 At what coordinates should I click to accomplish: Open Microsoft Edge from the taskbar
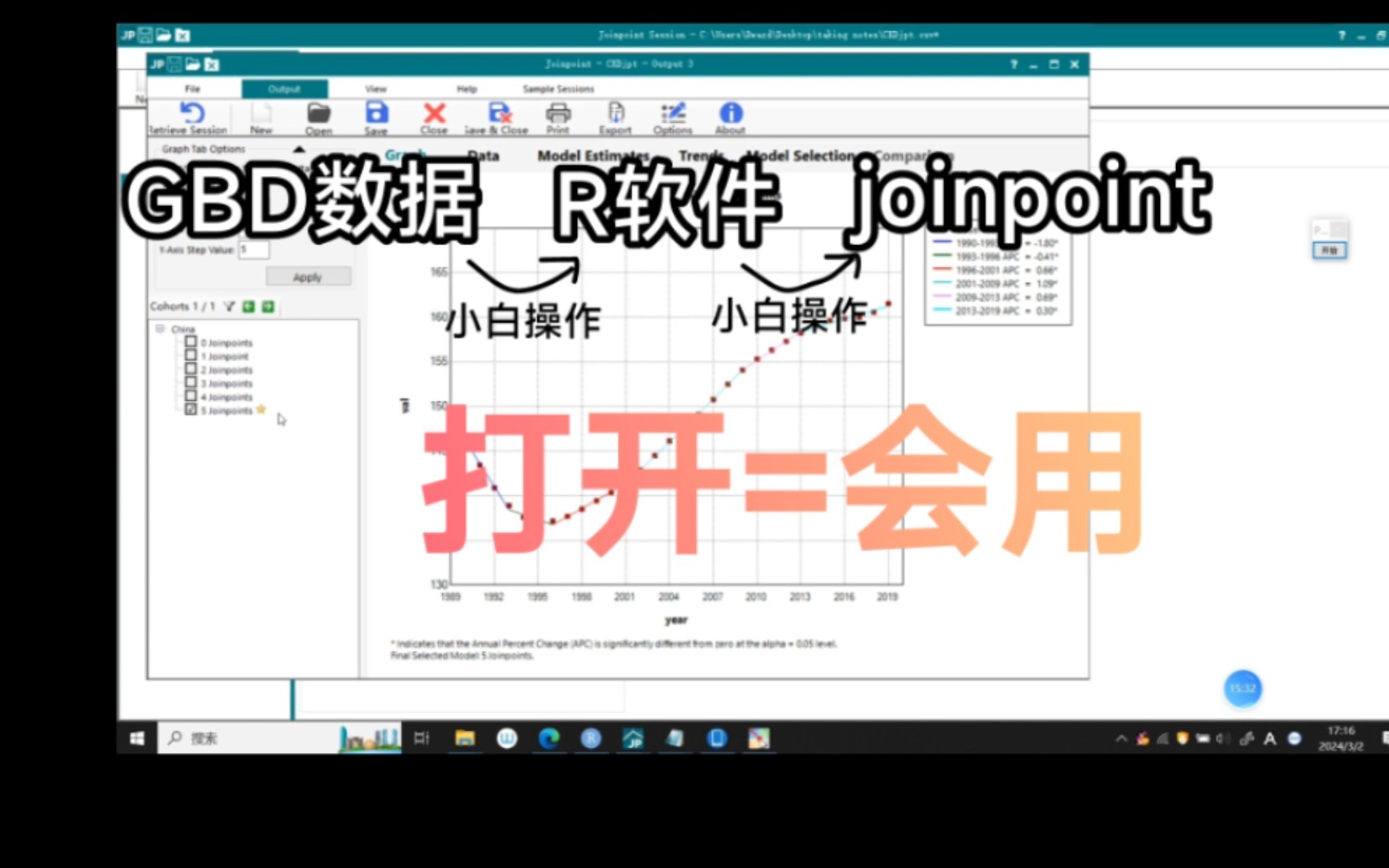pos(549,737)
